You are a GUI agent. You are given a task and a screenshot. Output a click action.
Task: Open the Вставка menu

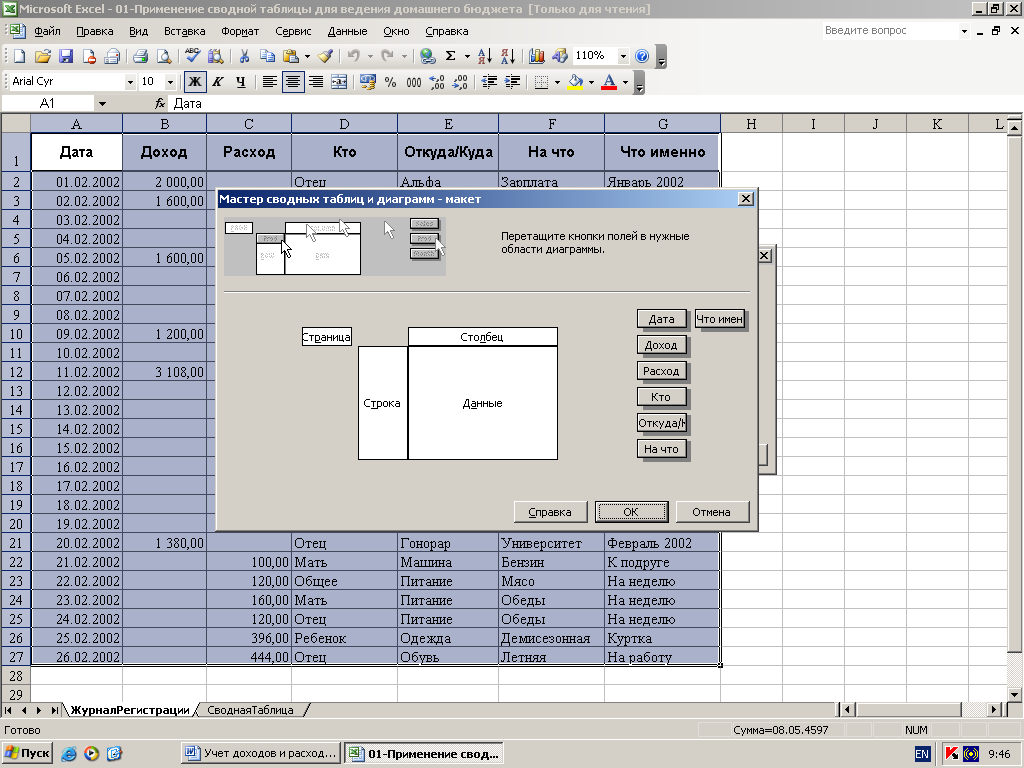pyautogui.click(x=184, y=31)
